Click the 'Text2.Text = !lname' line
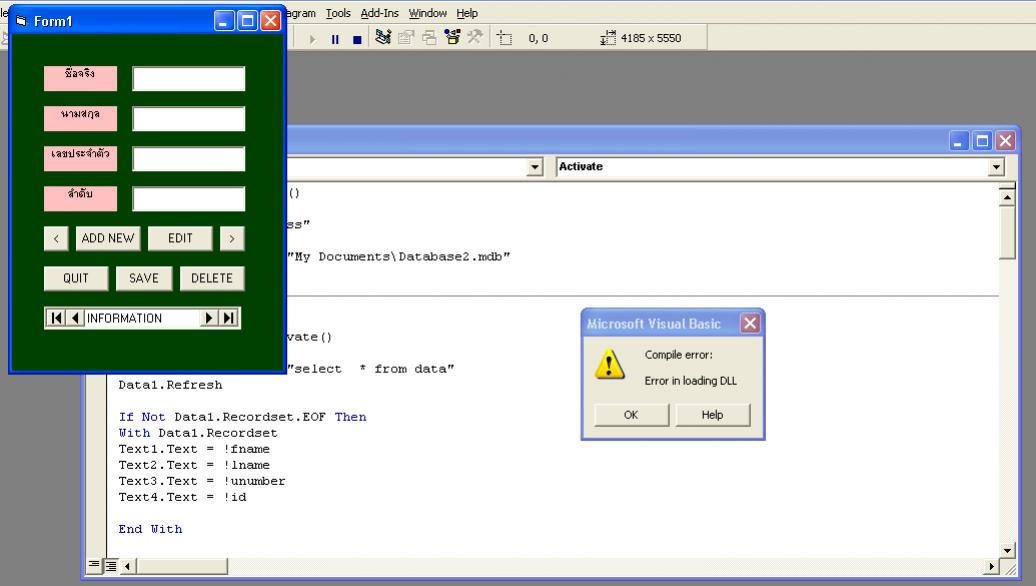1036x586 pixels. click(194, 465)
